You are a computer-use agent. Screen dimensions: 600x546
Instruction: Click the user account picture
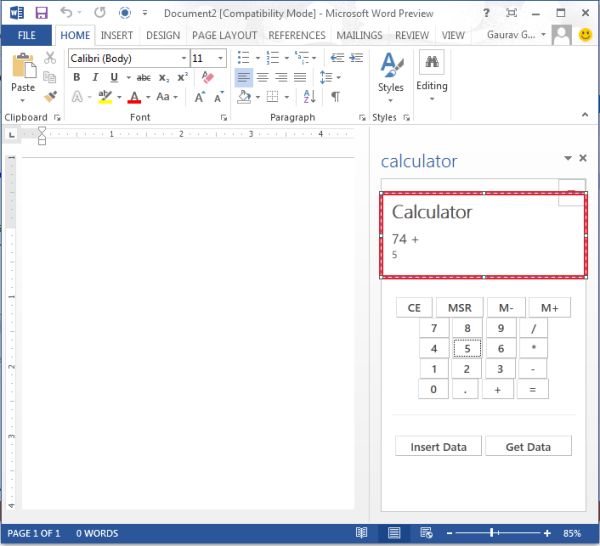562,35
